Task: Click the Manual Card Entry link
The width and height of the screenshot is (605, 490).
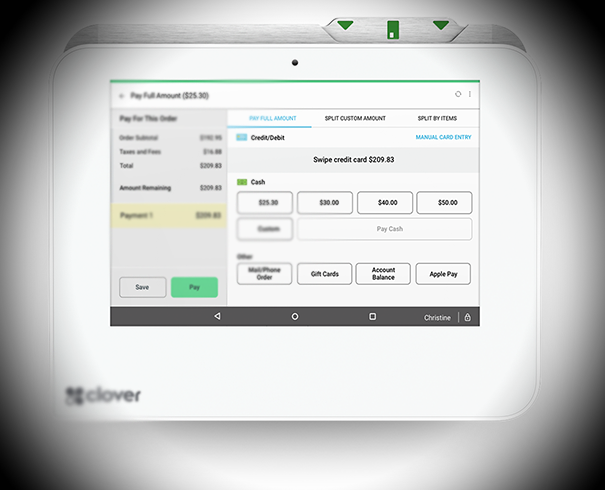Action: (x=443, y=137)
